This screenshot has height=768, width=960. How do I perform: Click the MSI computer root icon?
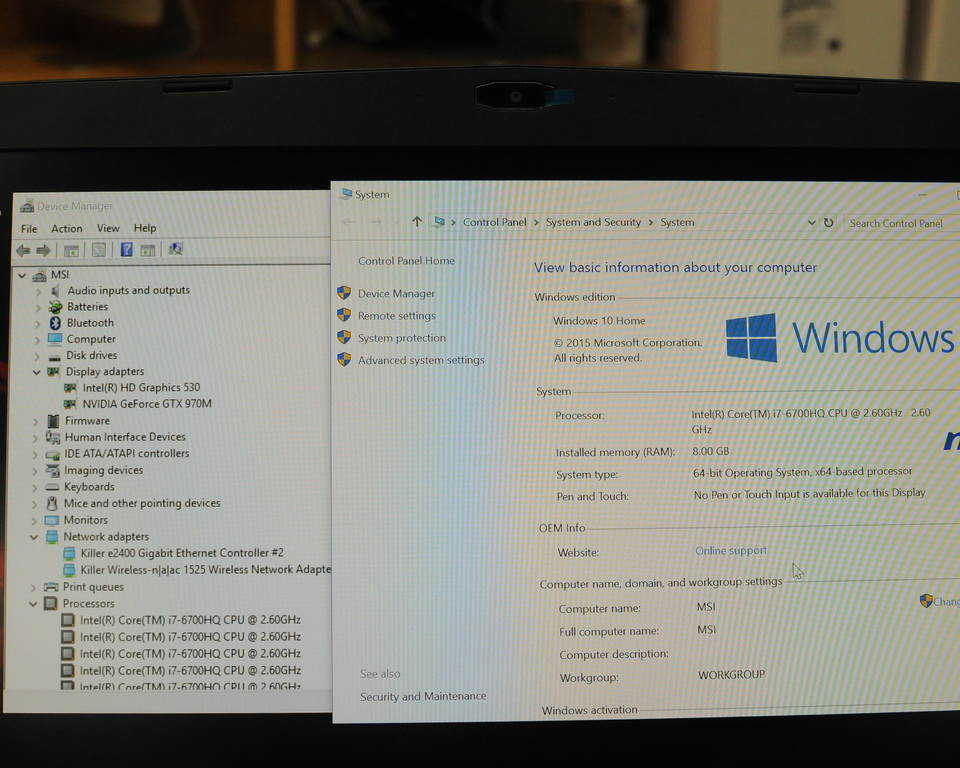[x=40, y=275]
